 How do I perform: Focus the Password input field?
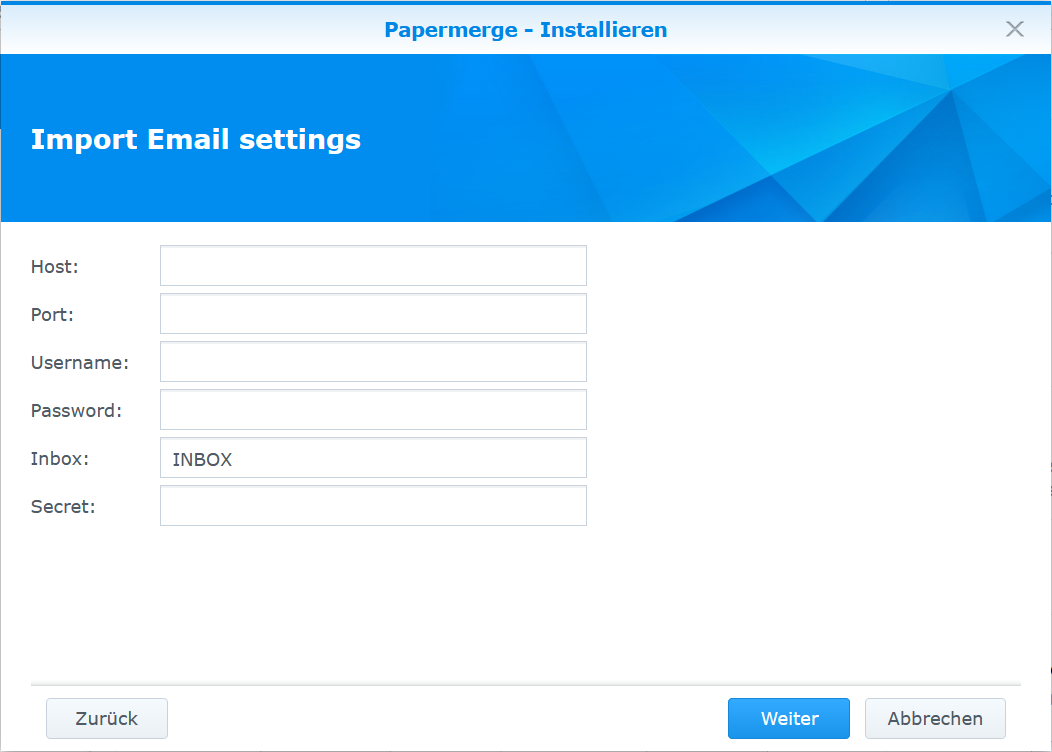coord(372,409)
